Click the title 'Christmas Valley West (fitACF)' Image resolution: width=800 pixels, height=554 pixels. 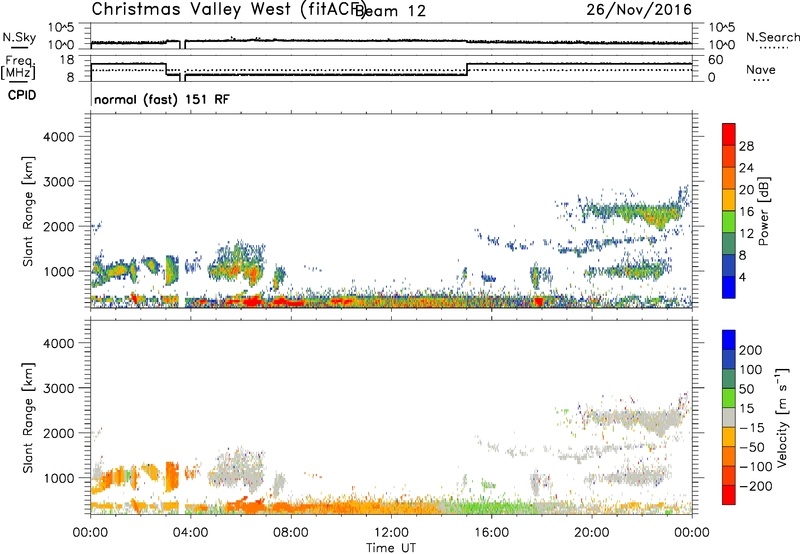(228, 10)
